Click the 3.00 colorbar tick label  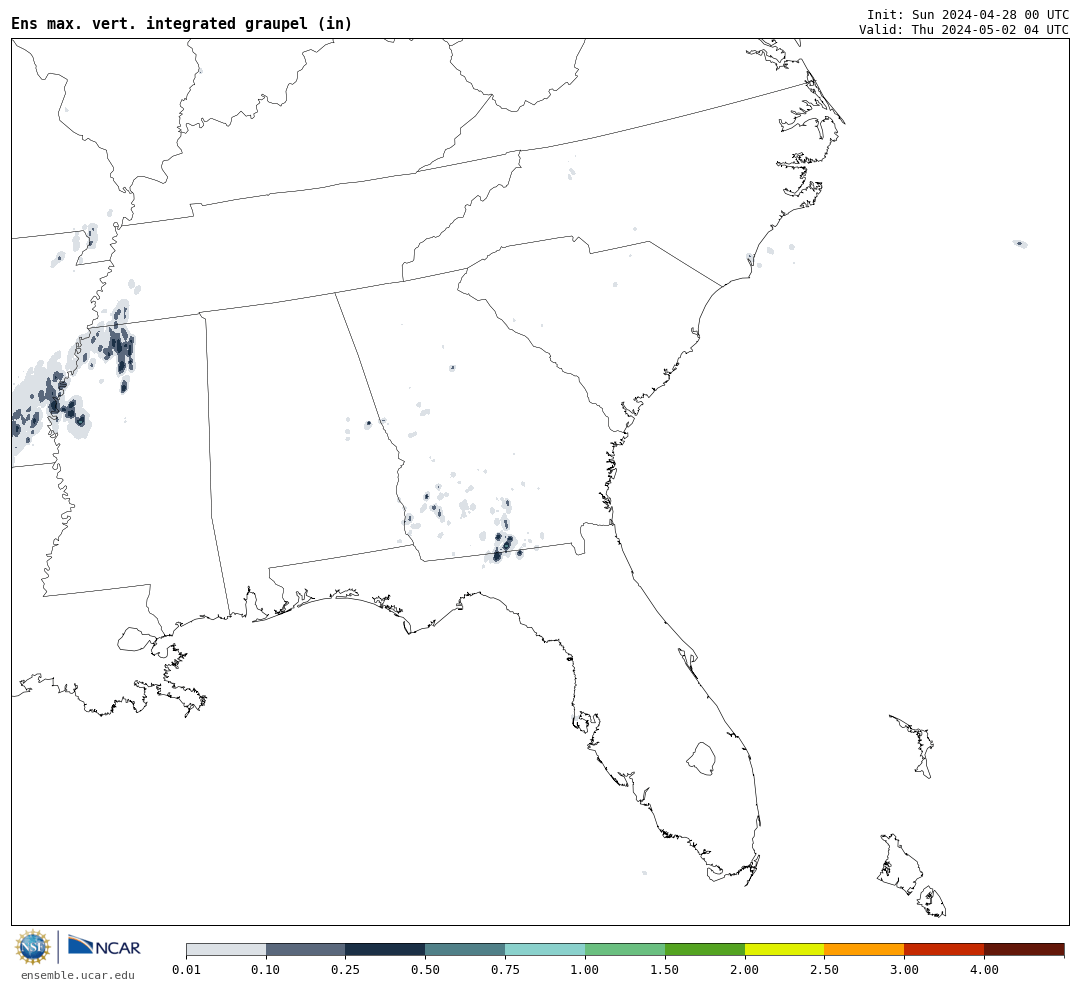point(904,969)
